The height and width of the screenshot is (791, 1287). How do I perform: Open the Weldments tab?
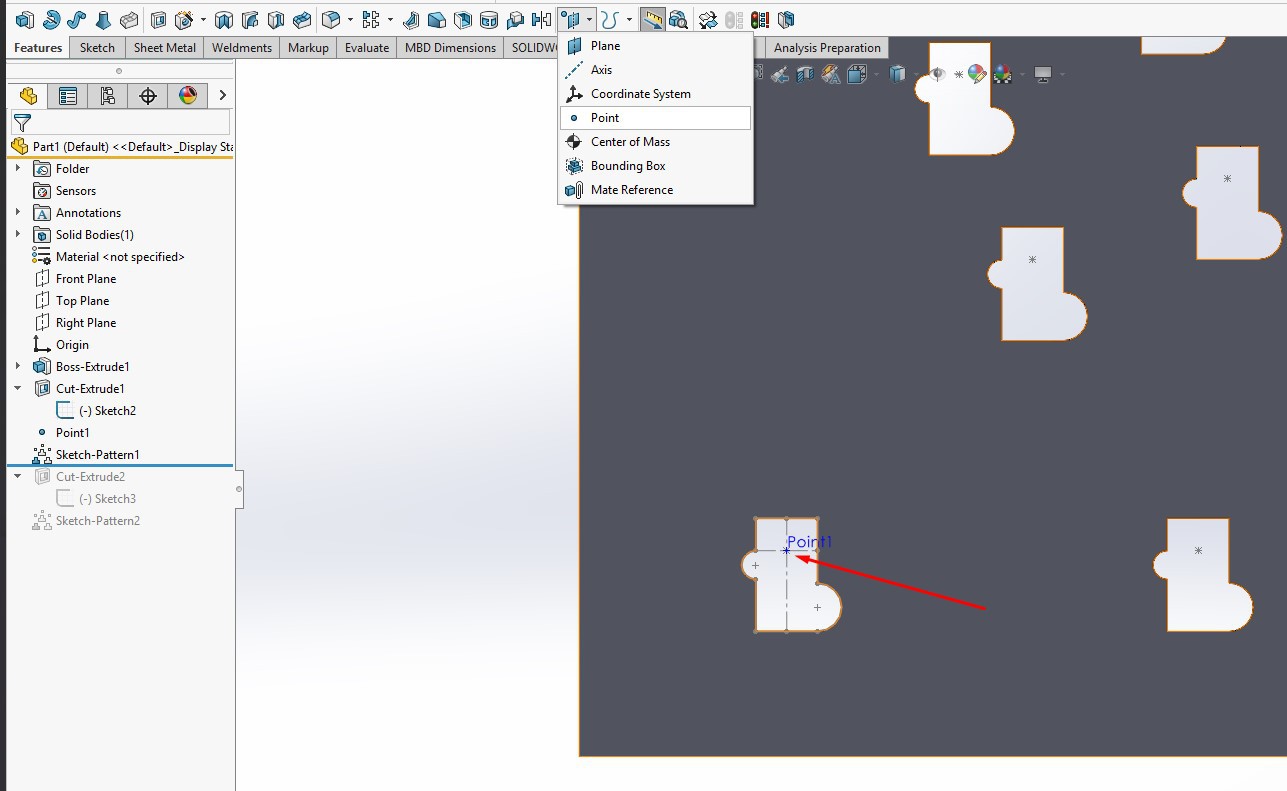click(242, 48)
